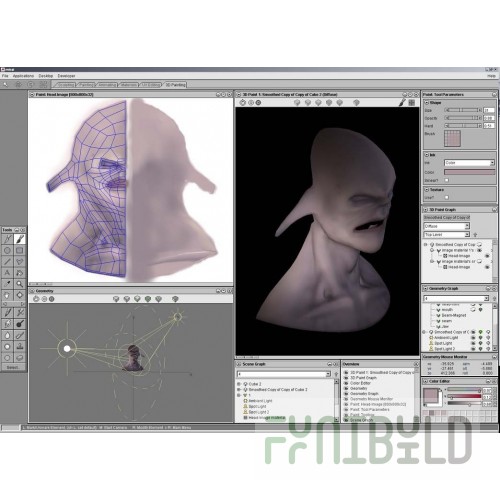
Task: Click up-arrow beside Geometry Graph dropdown
Action: (494, 298)
